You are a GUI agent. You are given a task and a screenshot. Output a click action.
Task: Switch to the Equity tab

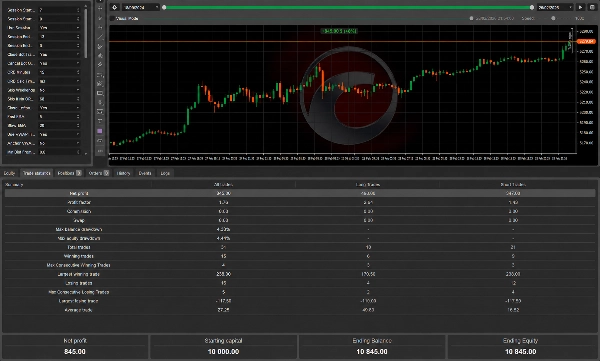[x=9, y=173]
